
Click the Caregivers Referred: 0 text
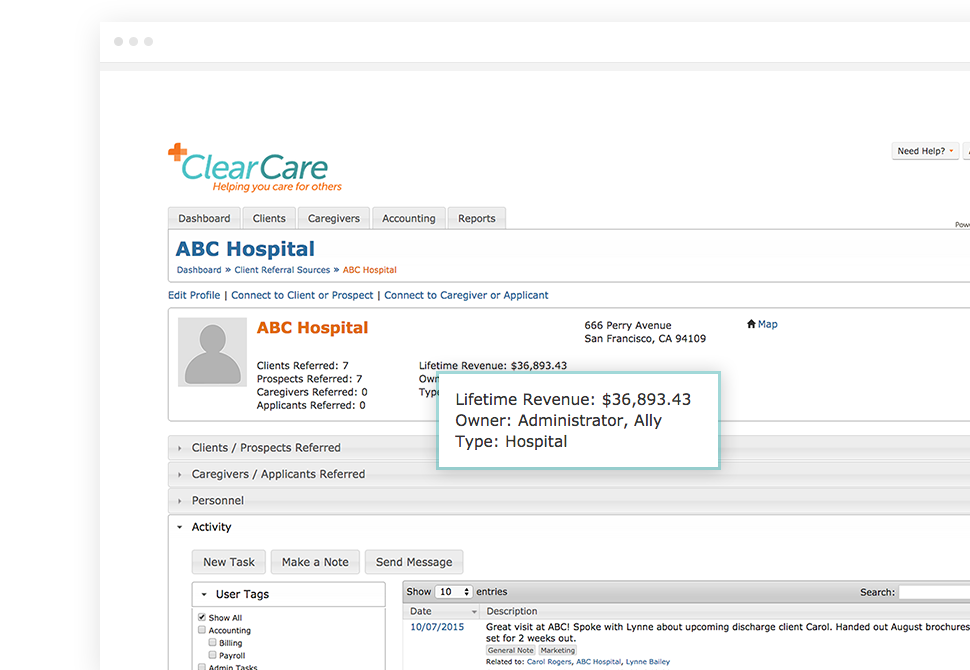tap(312, 392)
